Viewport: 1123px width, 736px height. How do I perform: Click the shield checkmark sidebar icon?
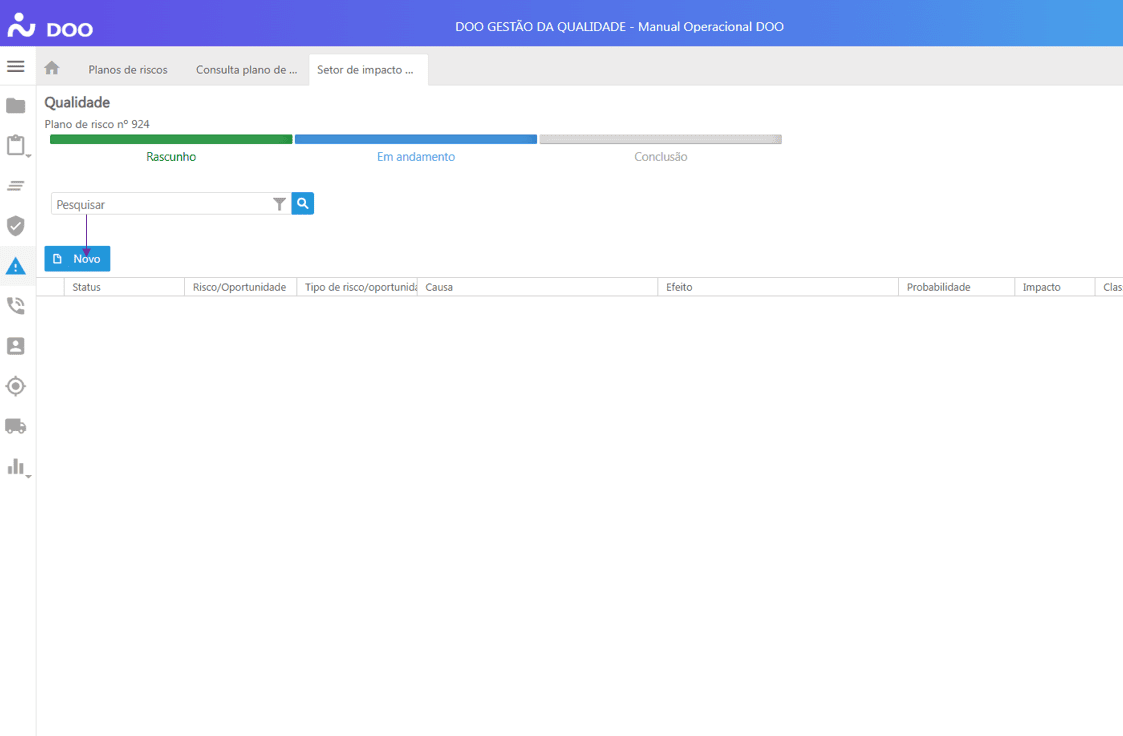click(x=16, y=226)
